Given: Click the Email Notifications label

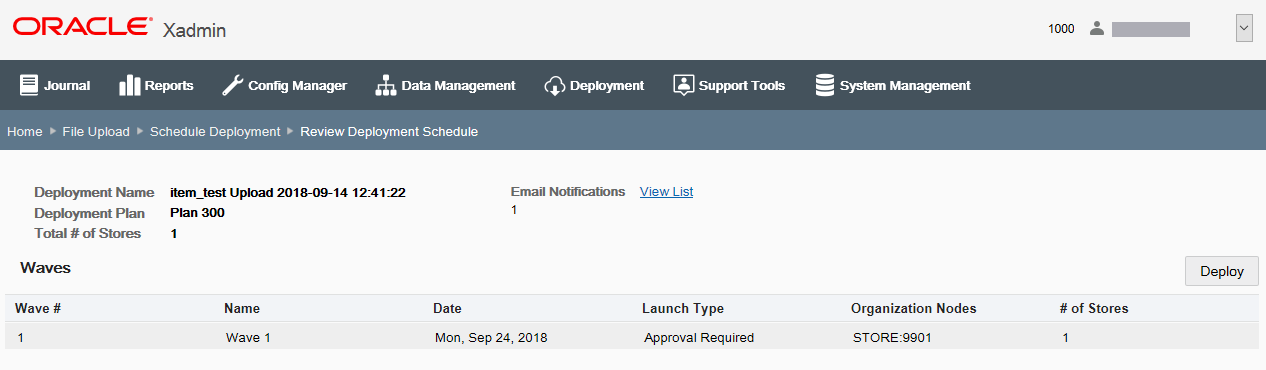Looking at the screenshot, I should click(x=568, y=191).
